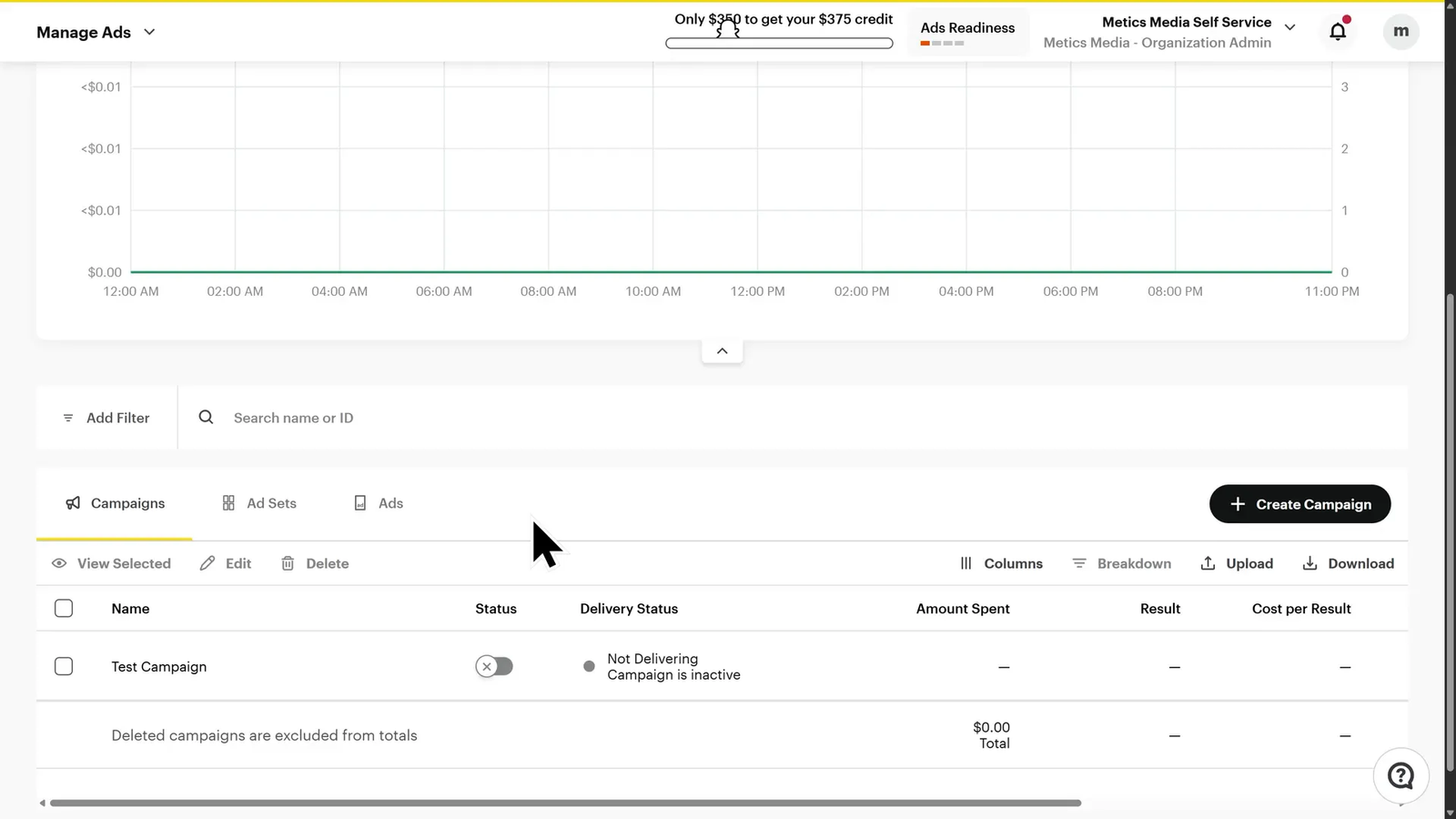Click the Columns bars icon

[966, 563]
